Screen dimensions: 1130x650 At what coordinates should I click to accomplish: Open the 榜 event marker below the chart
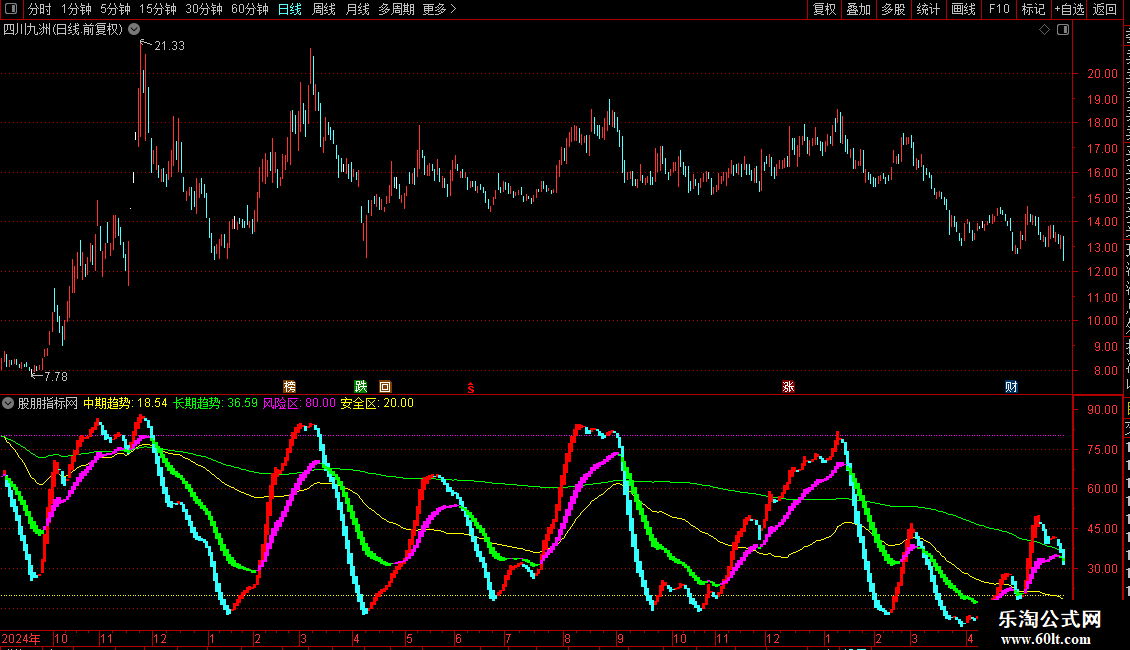[290, 387]
